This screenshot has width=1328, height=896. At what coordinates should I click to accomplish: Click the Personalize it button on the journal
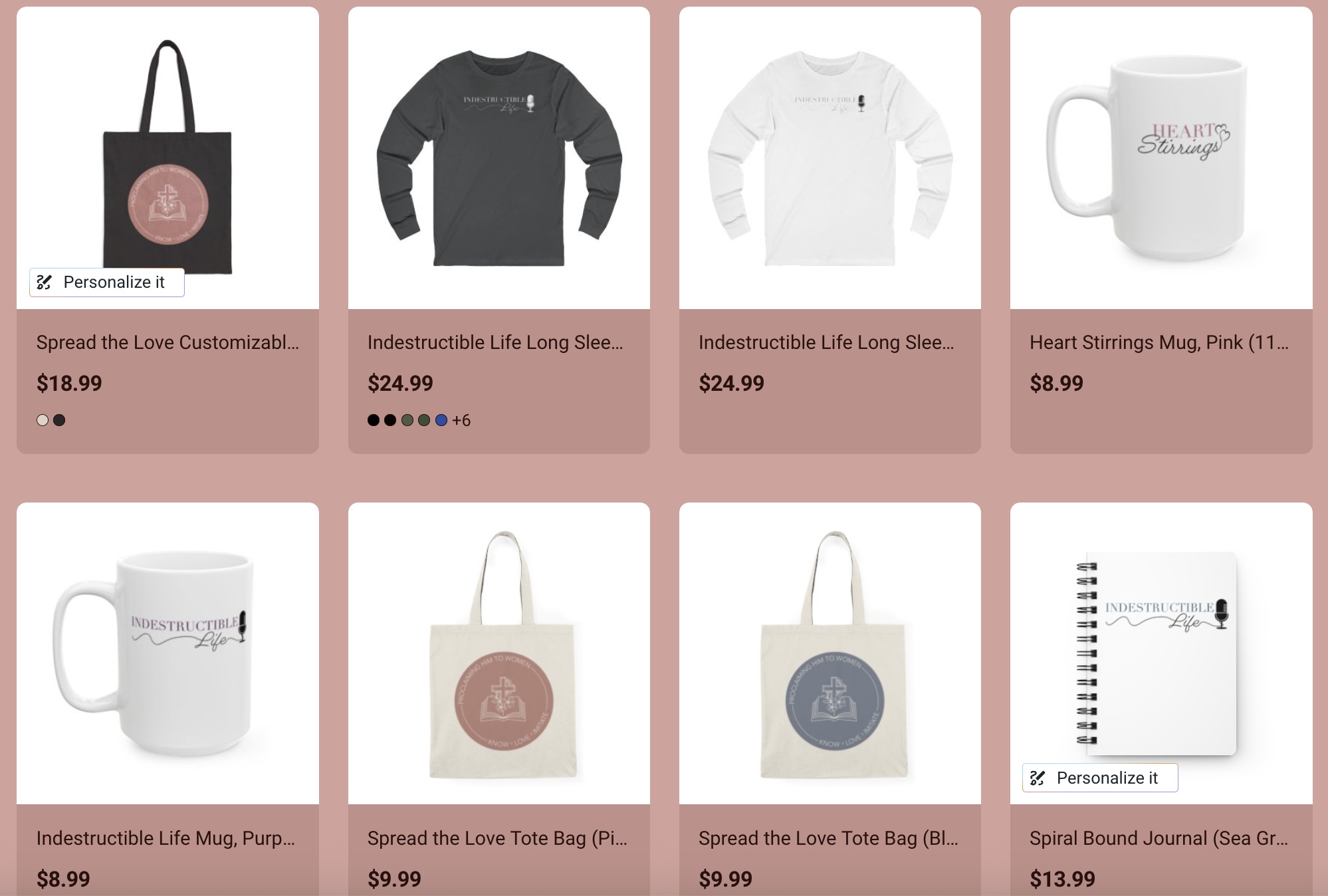(1100, 778)
